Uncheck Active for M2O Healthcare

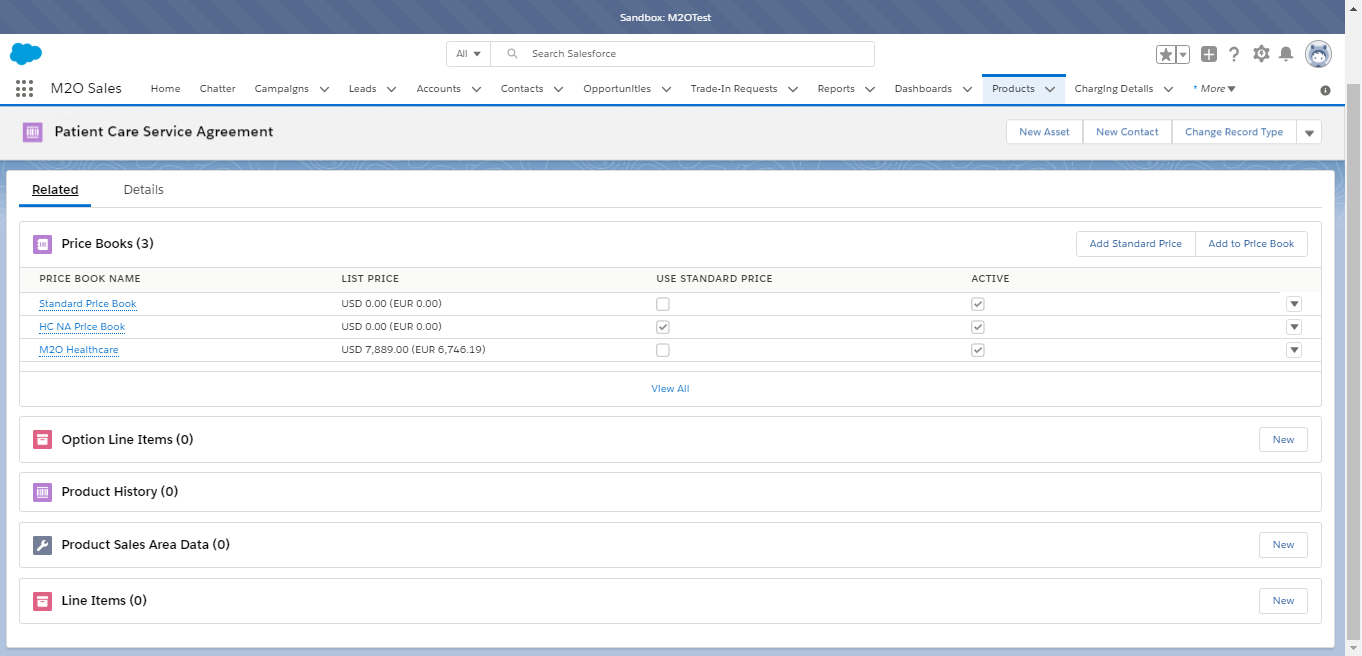pos(978,349)
